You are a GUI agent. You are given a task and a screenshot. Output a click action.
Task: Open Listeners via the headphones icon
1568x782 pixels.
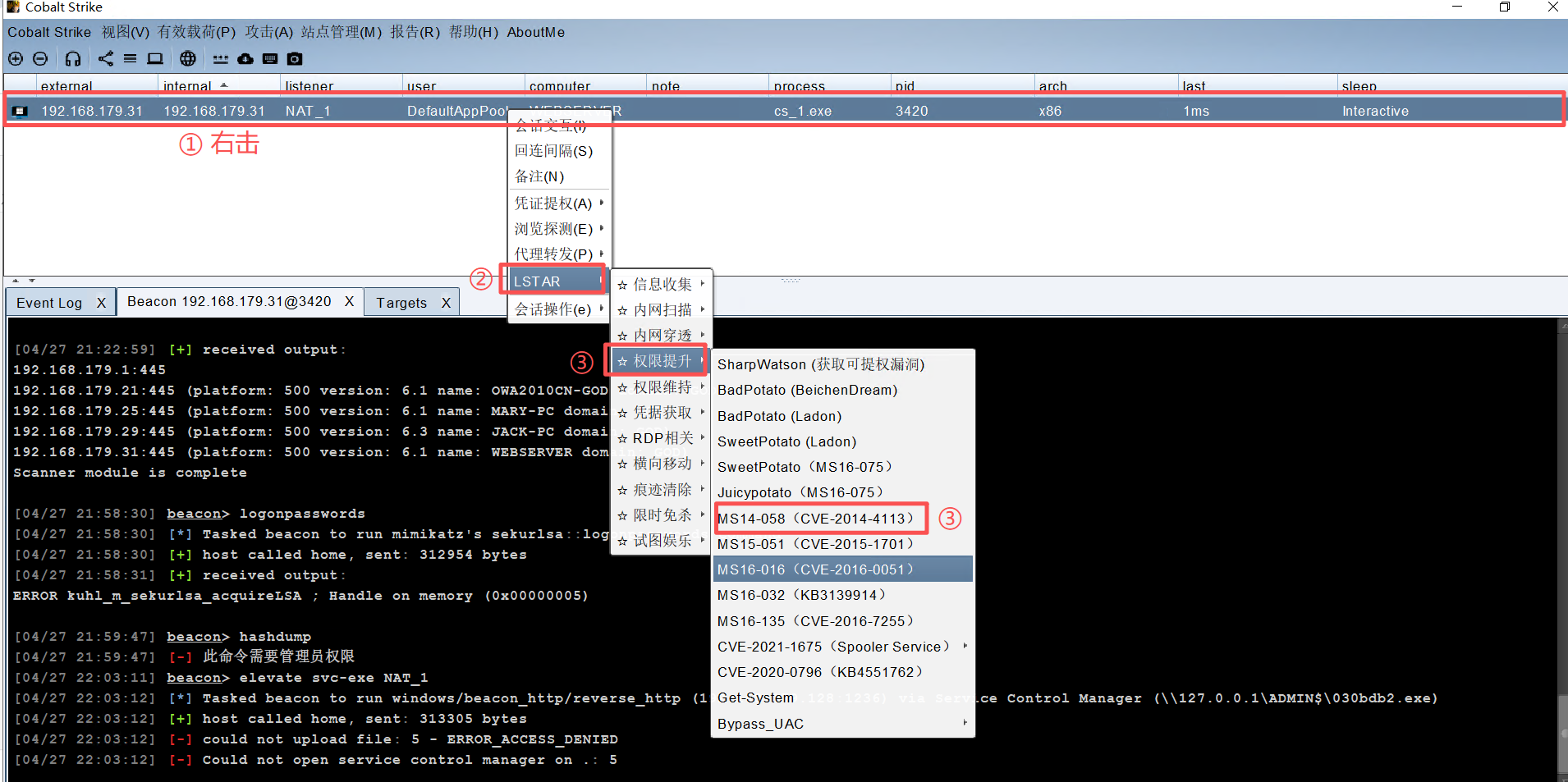pos(73,59)
